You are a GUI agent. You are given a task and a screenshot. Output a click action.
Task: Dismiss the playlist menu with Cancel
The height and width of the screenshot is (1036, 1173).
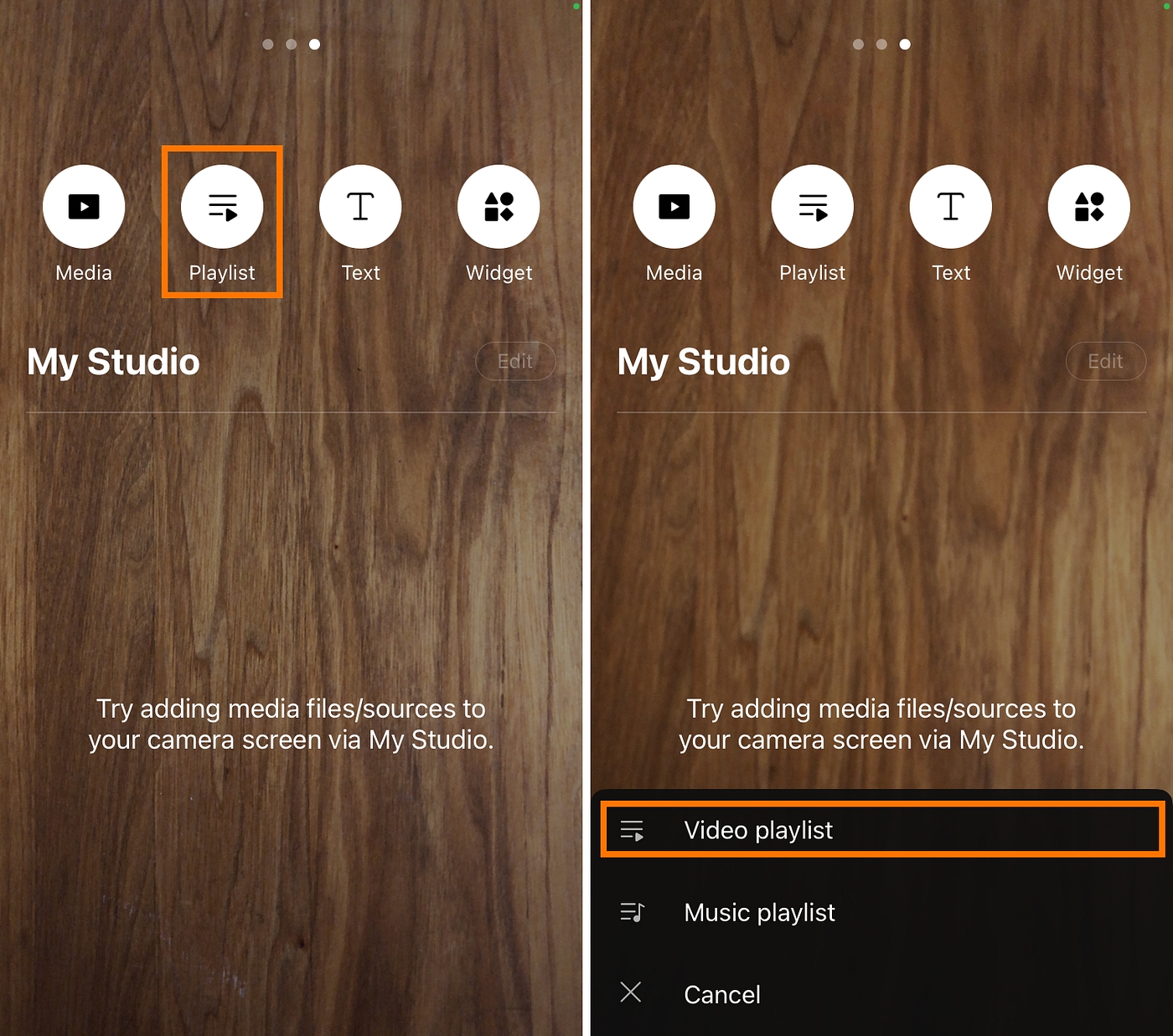point(721,994)
